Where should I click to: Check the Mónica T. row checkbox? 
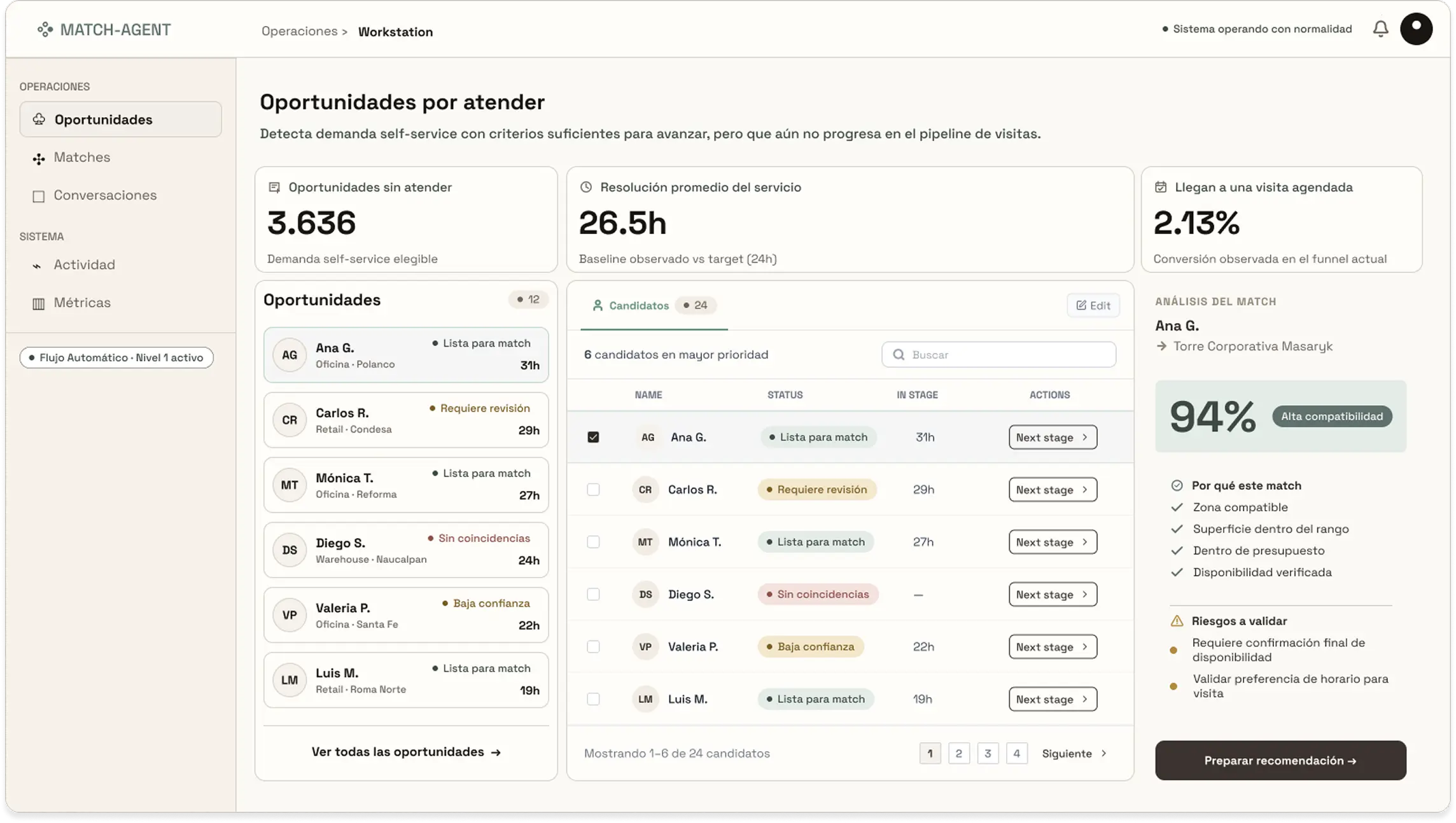pyautogui.click(x=593, y=542)
